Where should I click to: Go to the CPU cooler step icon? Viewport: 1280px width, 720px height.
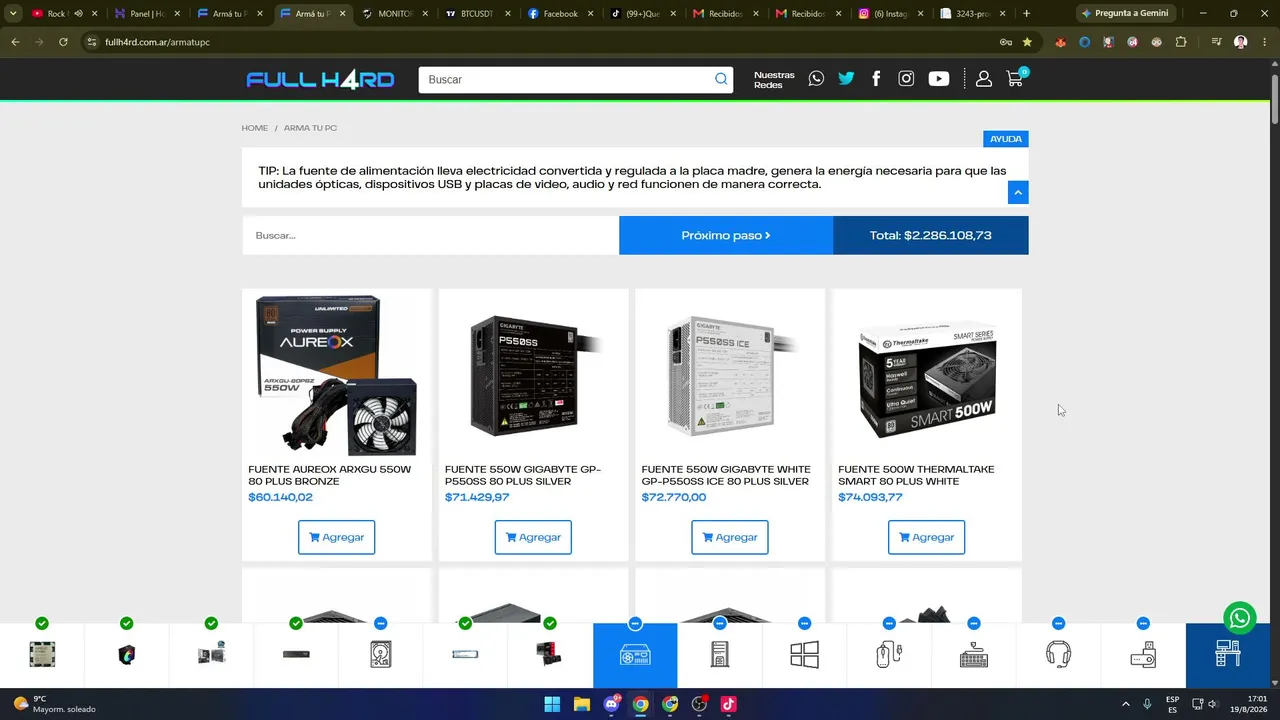[x=126, y=655]
